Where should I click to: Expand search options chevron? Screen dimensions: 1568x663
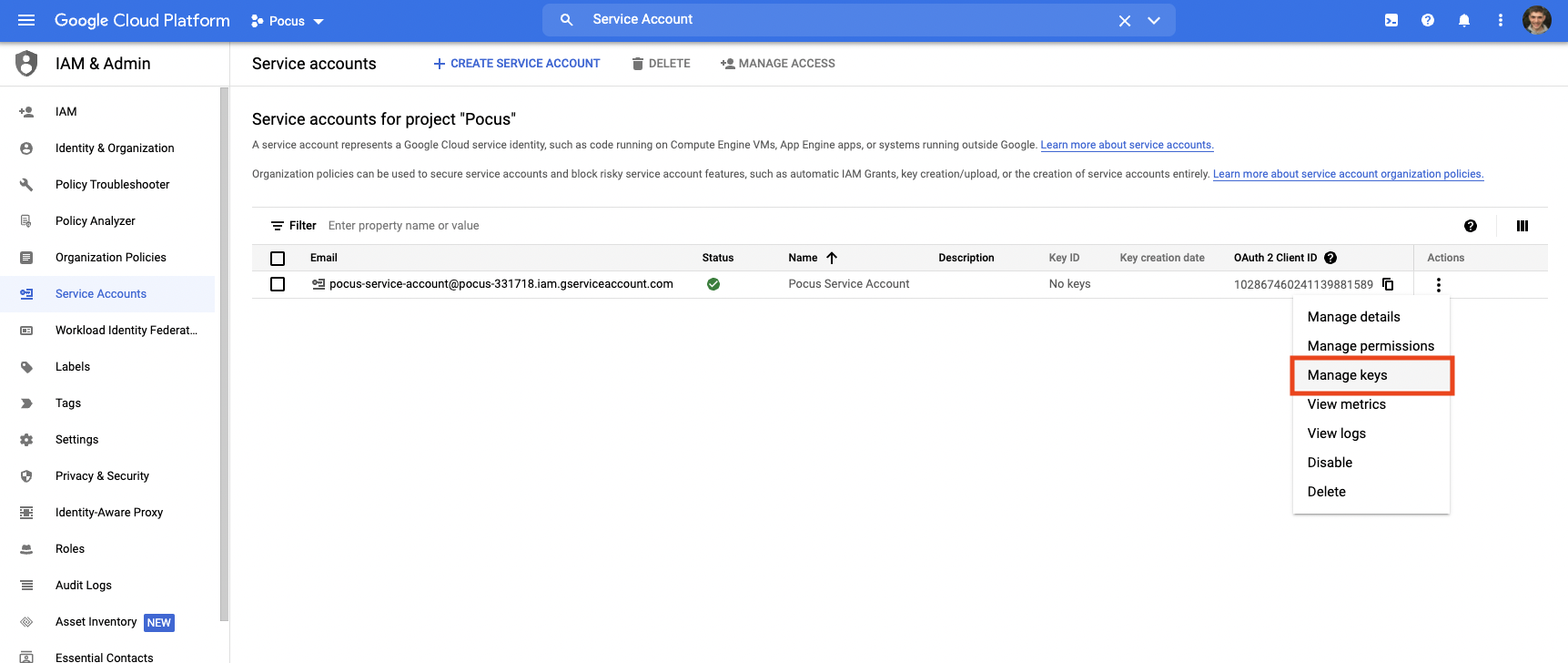pos(1154,21)
